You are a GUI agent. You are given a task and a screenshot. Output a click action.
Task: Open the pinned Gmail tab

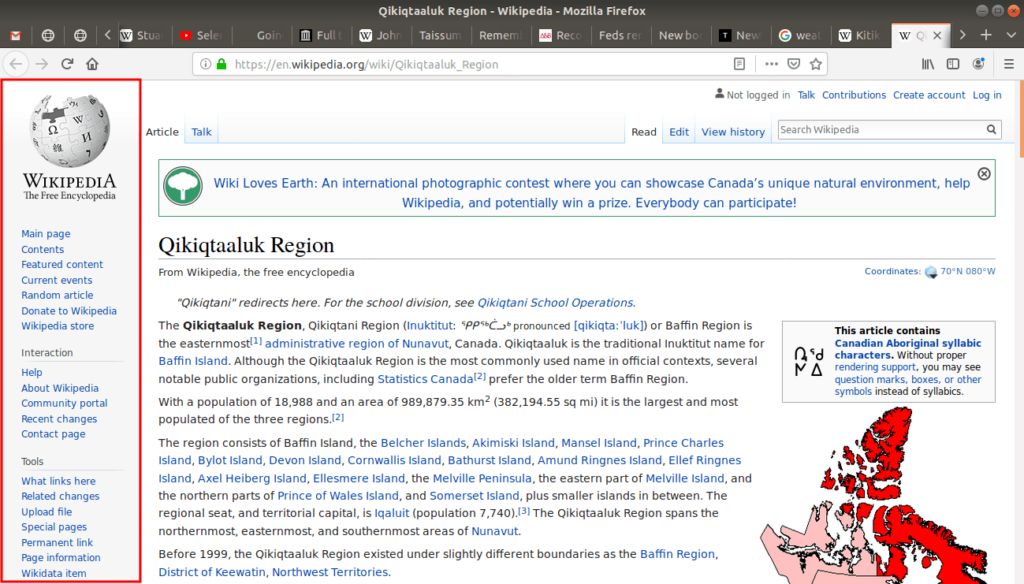coord(16,35)
